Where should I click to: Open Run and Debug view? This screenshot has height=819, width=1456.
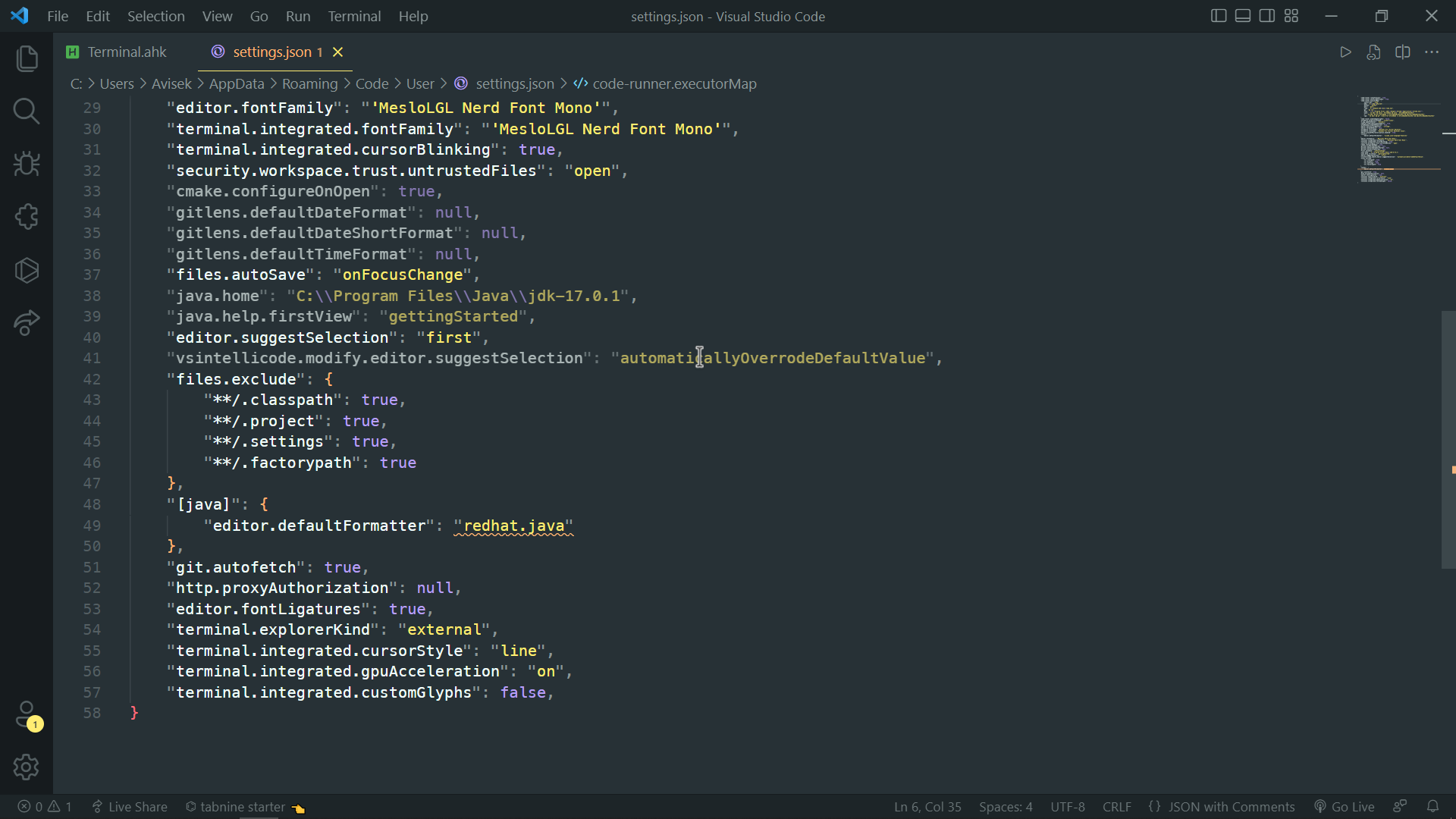pos(27,164)
